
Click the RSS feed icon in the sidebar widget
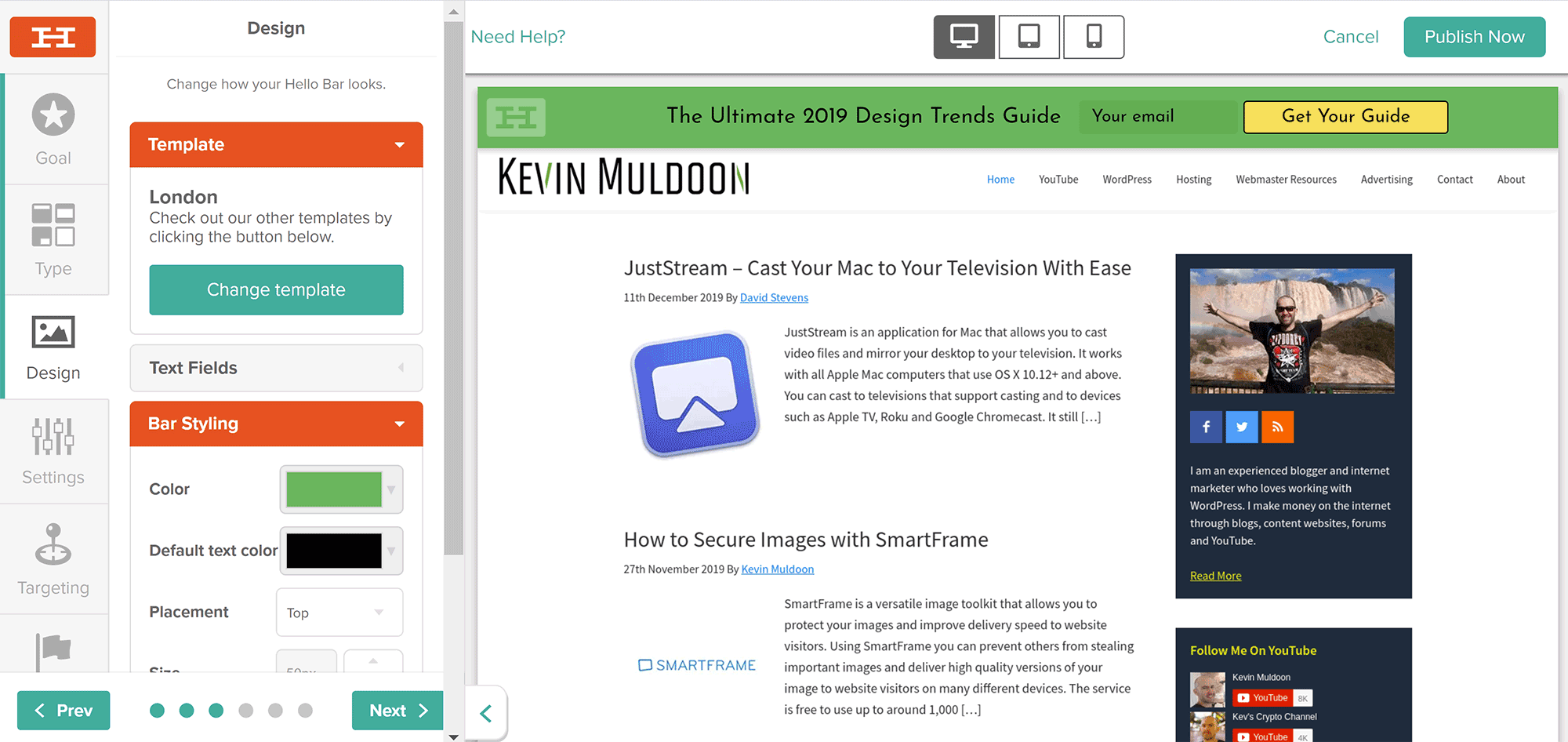coord(1278,427)
